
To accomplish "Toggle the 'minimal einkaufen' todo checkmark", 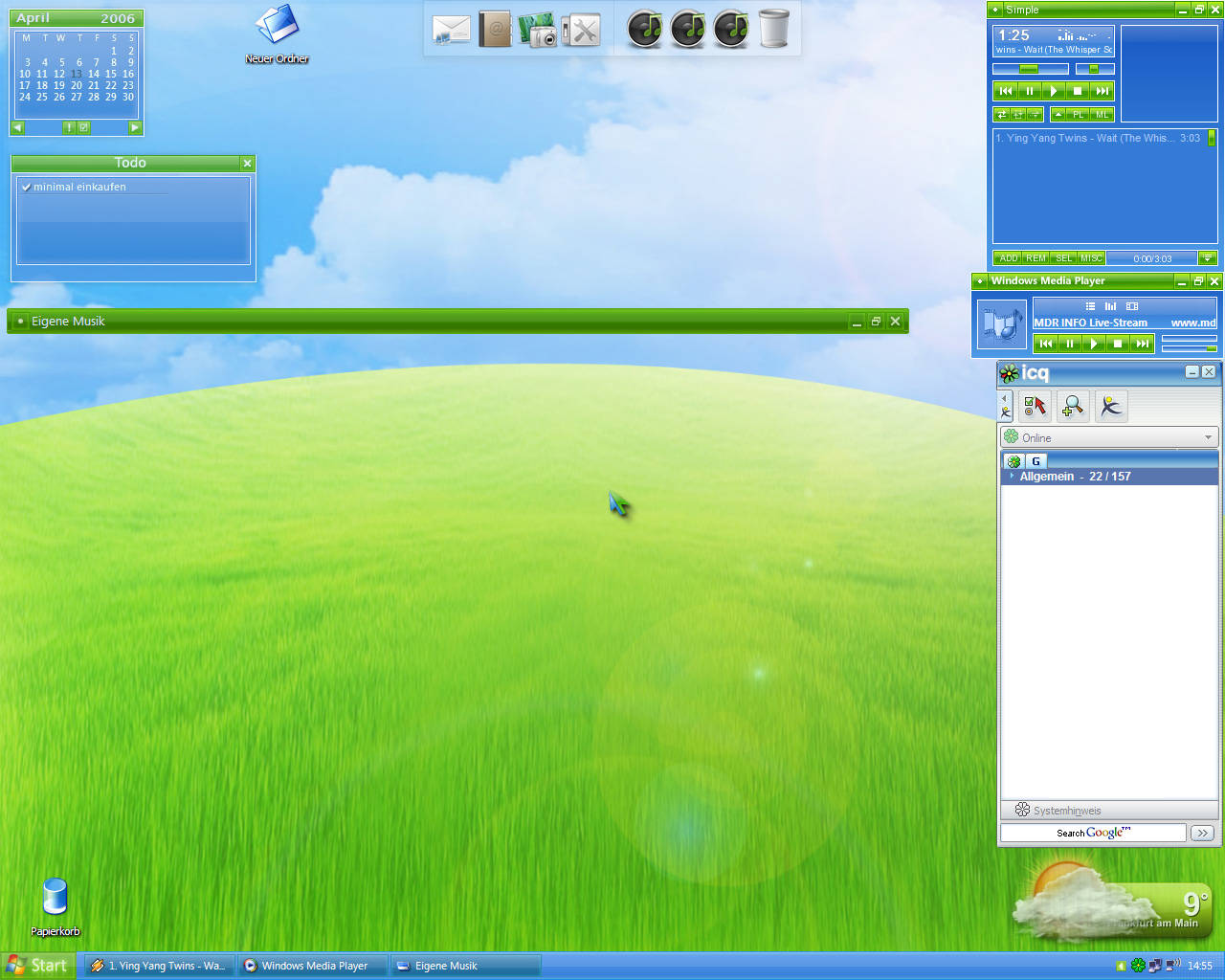I will 27,187.
